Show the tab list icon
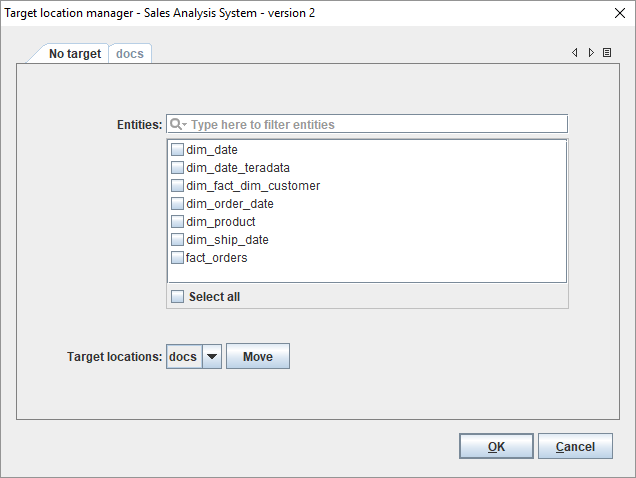The image size is (636, 478). pos(607,53)
